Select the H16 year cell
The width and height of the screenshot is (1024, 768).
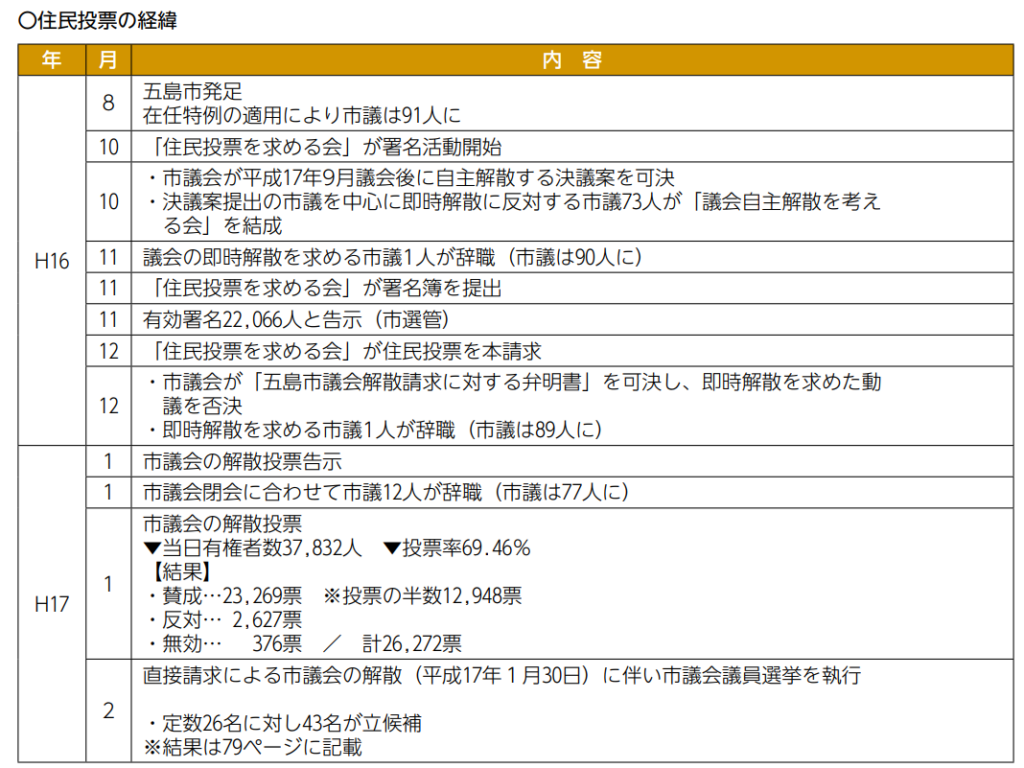(x=52, y=261)
